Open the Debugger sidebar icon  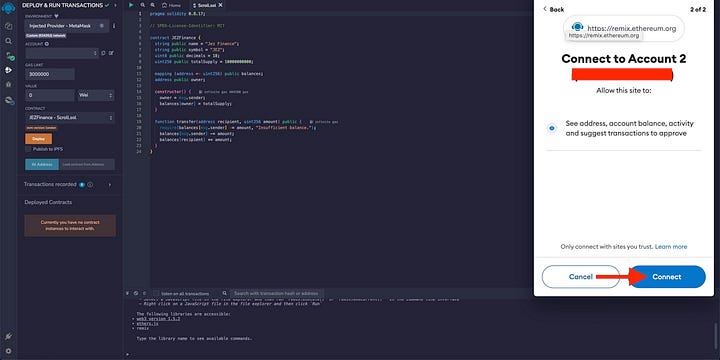(x=8, y=84)
